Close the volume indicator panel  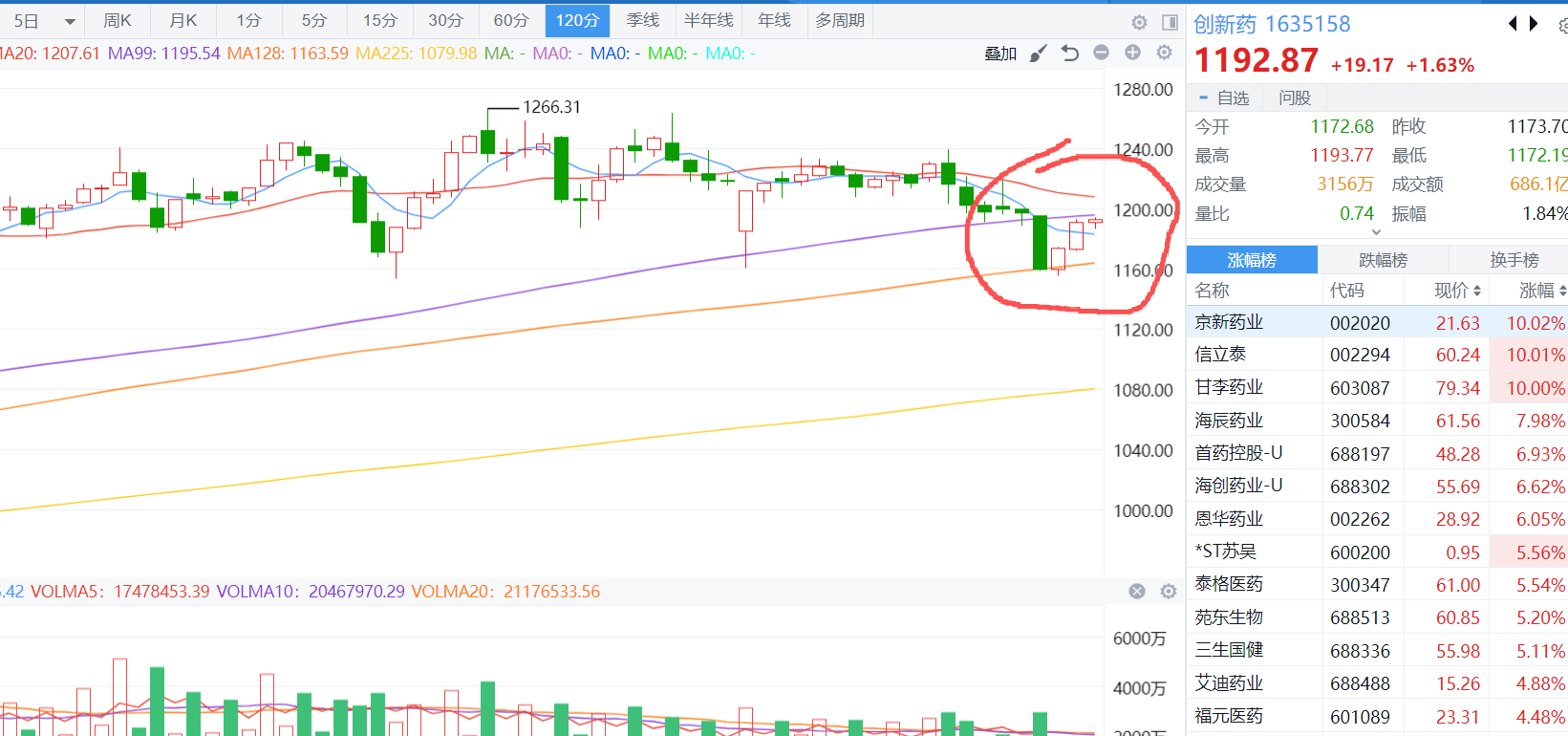click(x=1137, y=592)
